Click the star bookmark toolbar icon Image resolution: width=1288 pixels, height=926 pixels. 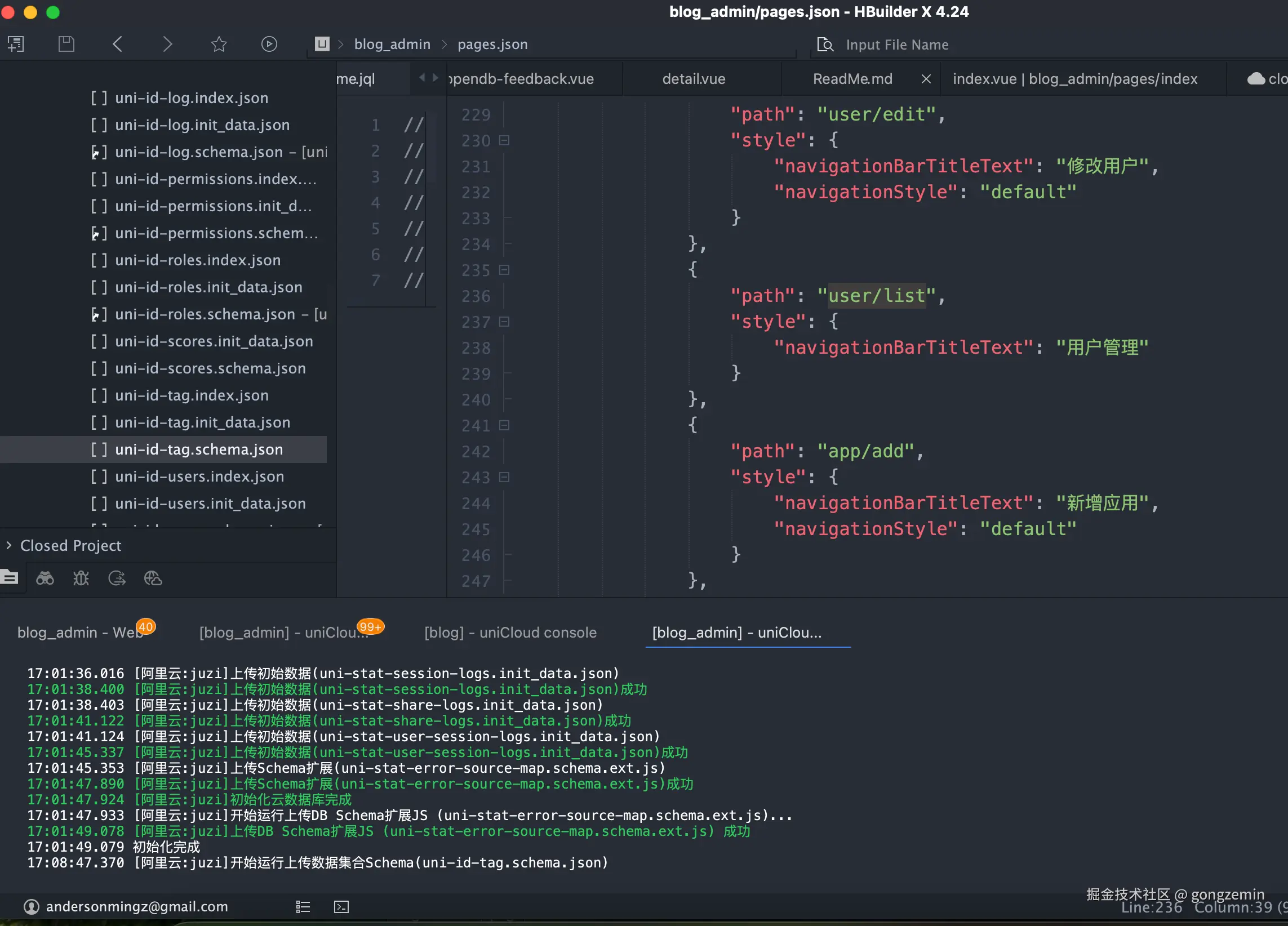[219, 44]
